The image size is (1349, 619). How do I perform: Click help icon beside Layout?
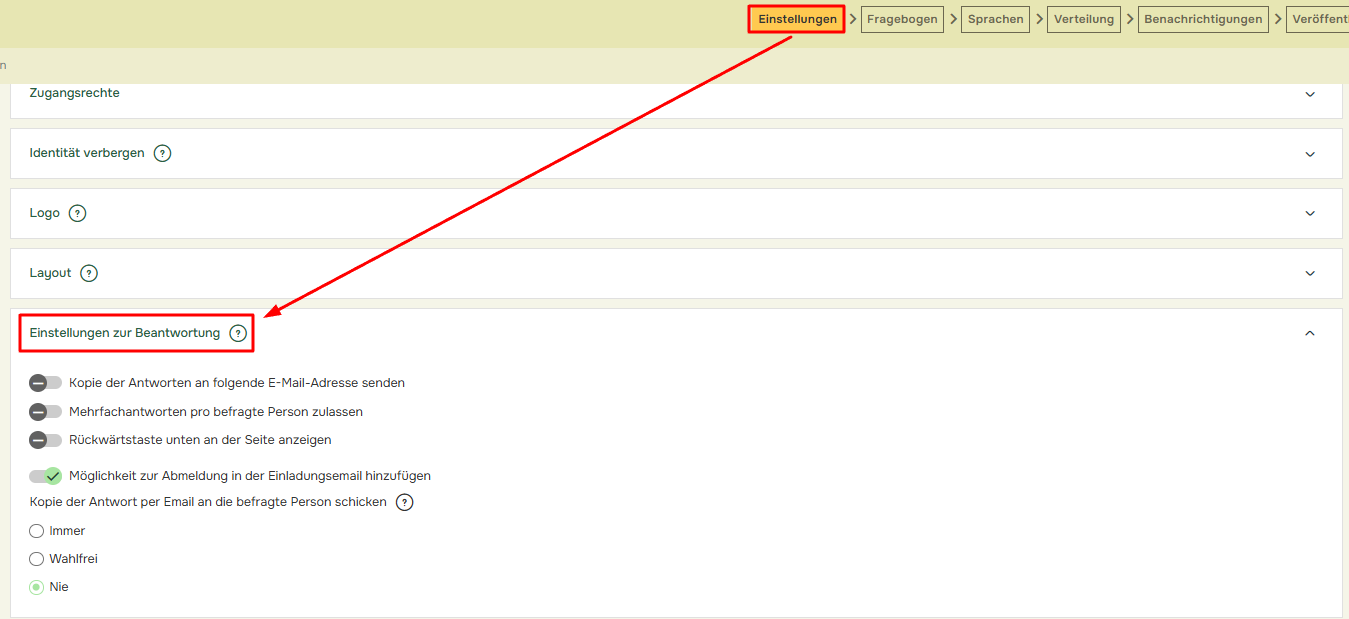(x=89, y=273)
